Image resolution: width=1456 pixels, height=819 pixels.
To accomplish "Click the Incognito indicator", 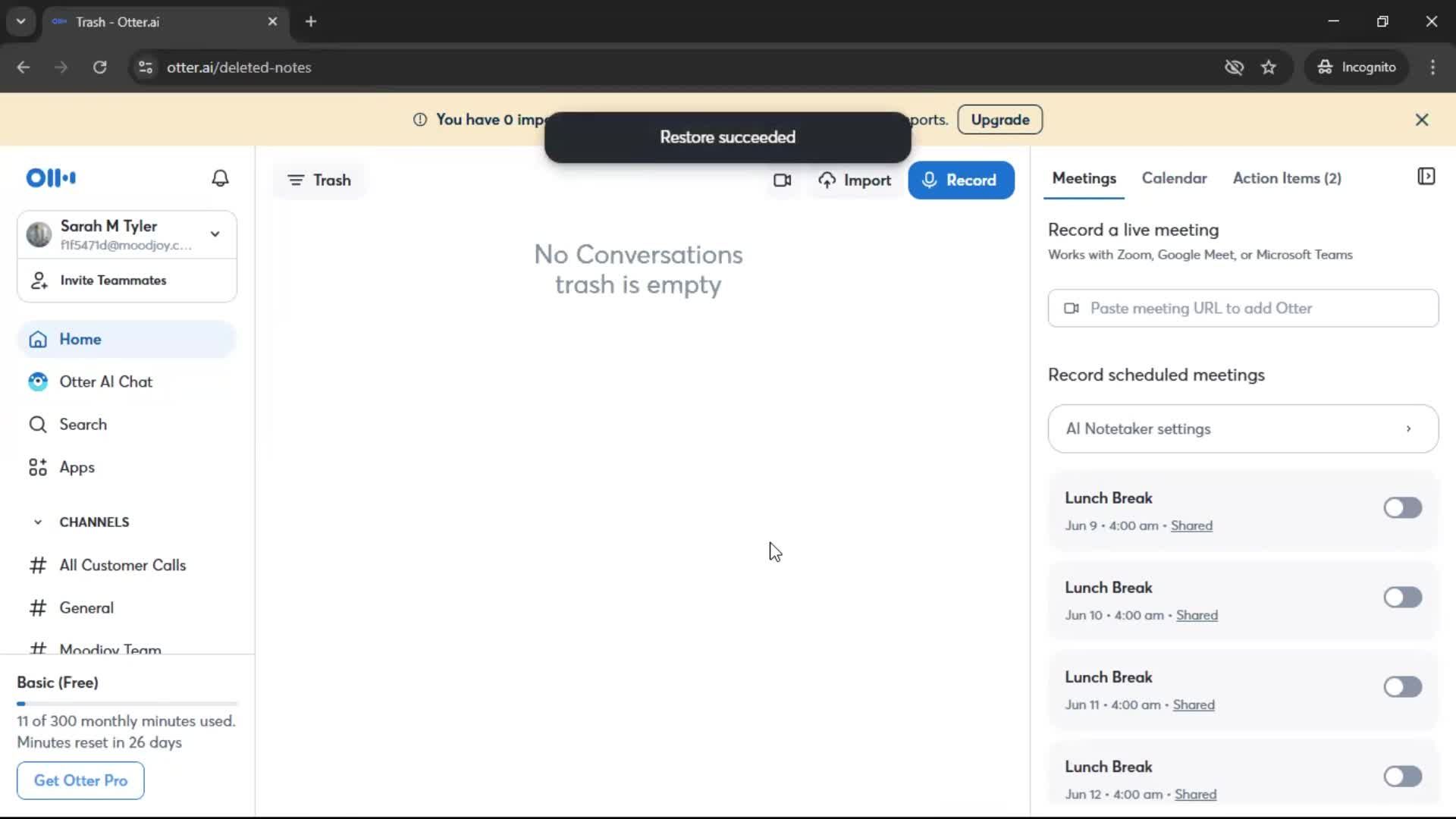I will point(1356,67).
